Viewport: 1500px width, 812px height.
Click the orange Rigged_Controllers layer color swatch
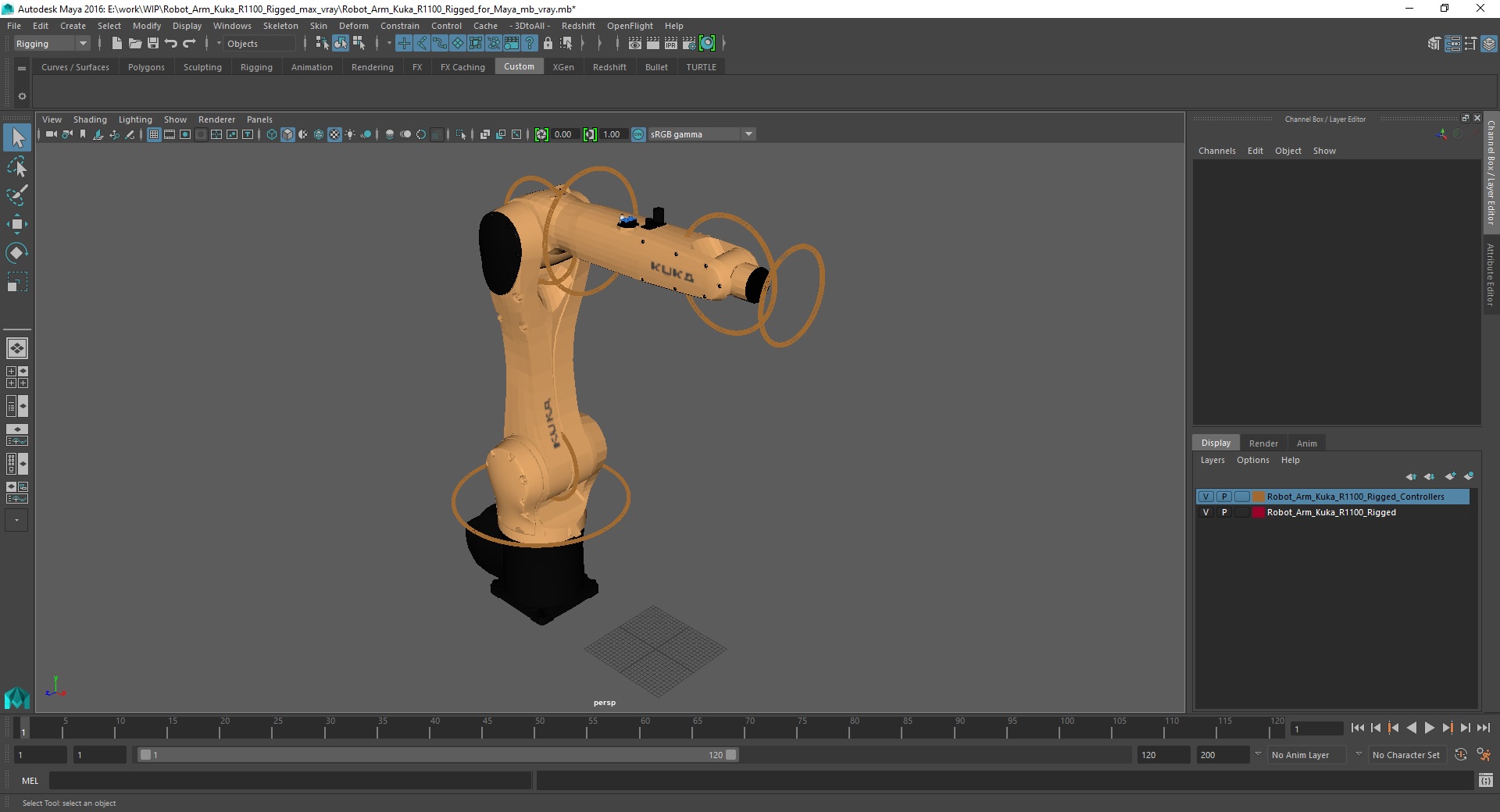[1259, 497]
